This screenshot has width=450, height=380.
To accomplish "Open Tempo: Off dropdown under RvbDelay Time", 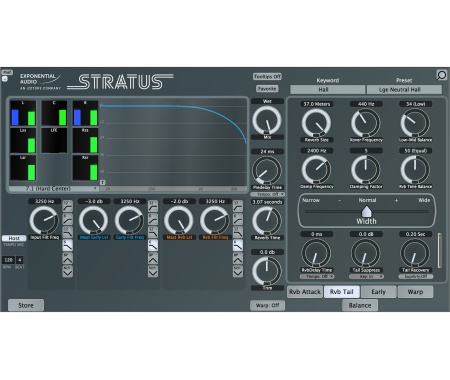I will (x=317, y=277).
